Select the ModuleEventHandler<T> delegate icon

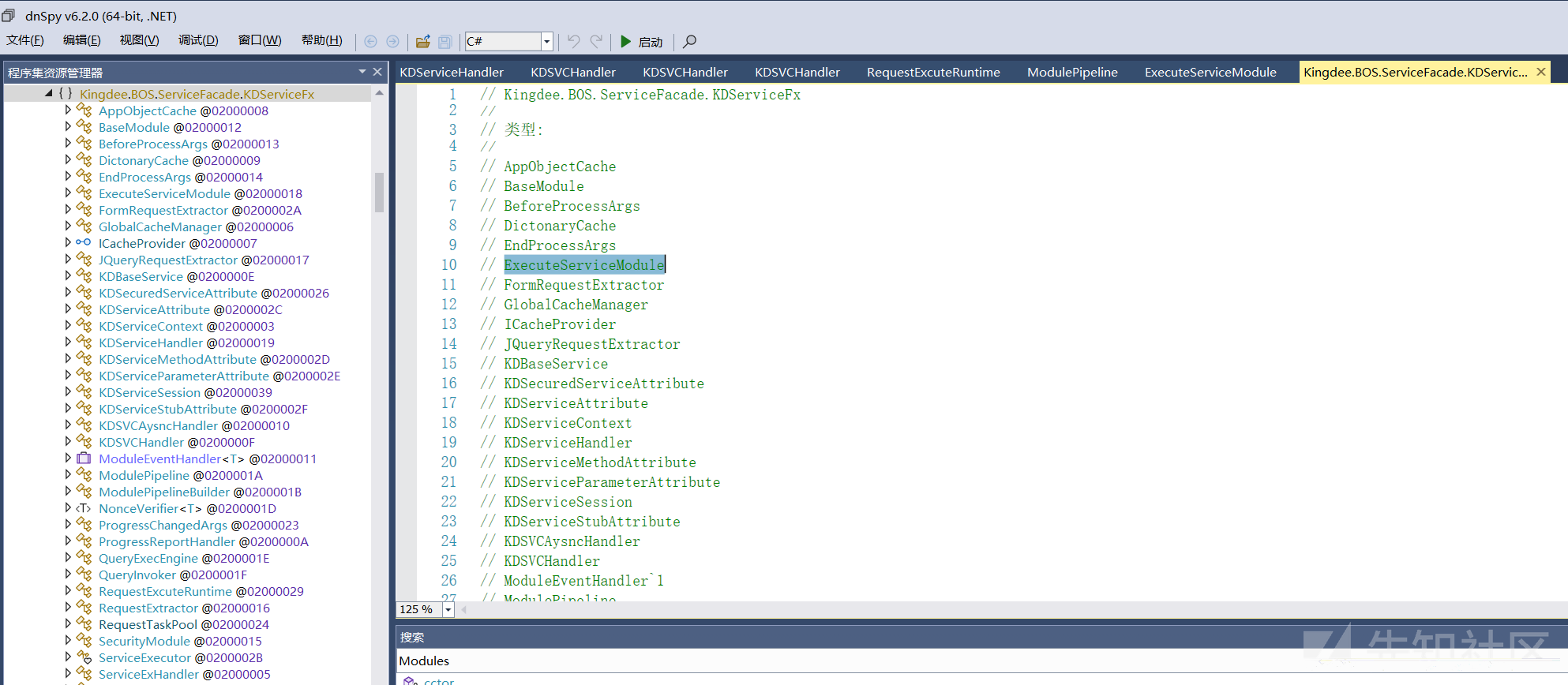pyautogui.click(x=84, y=459)
